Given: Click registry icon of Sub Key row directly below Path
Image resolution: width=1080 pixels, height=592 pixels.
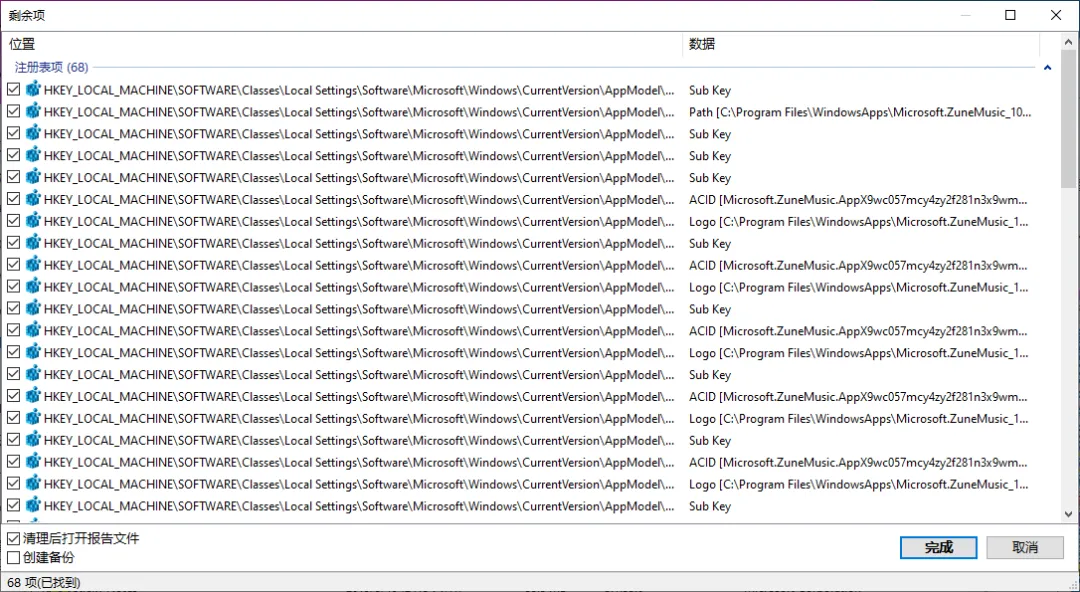Looking at the screenshot, I should 33,134.
